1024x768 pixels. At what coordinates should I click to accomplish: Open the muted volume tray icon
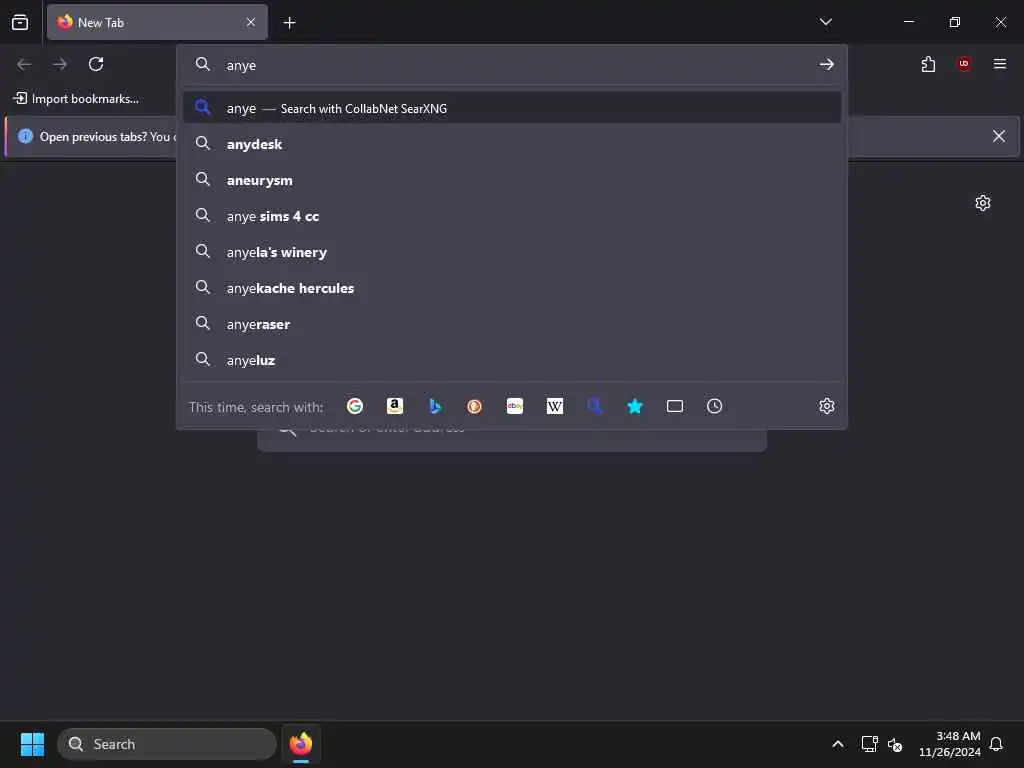pos(895,744)
